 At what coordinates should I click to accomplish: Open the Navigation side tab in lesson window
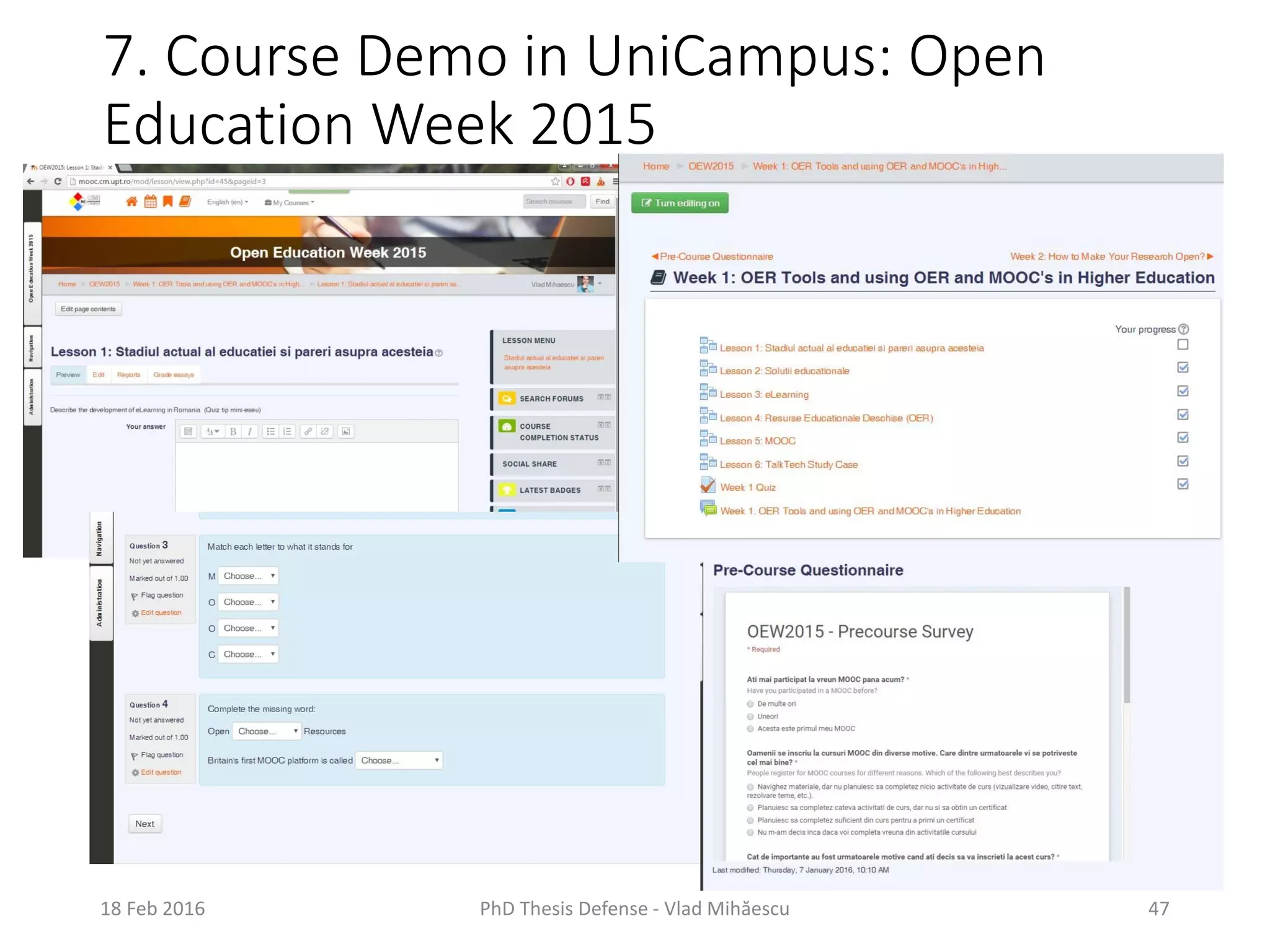click(32, 348)
